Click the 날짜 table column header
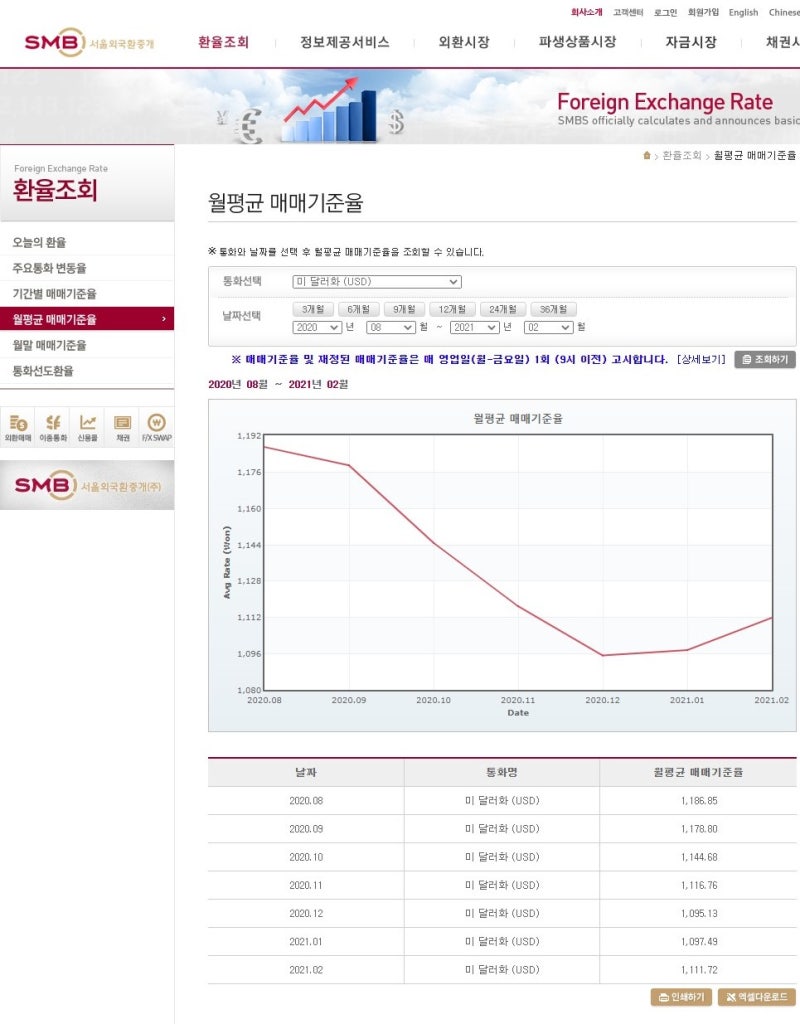Screen dimensions: 800x1024 306,772
